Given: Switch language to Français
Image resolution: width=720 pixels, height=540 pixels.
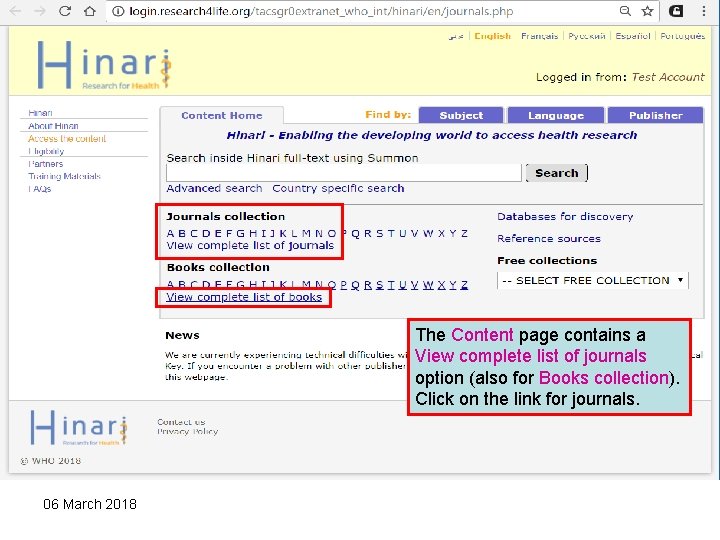Looking at the screenshot, I should click(540, 36).
